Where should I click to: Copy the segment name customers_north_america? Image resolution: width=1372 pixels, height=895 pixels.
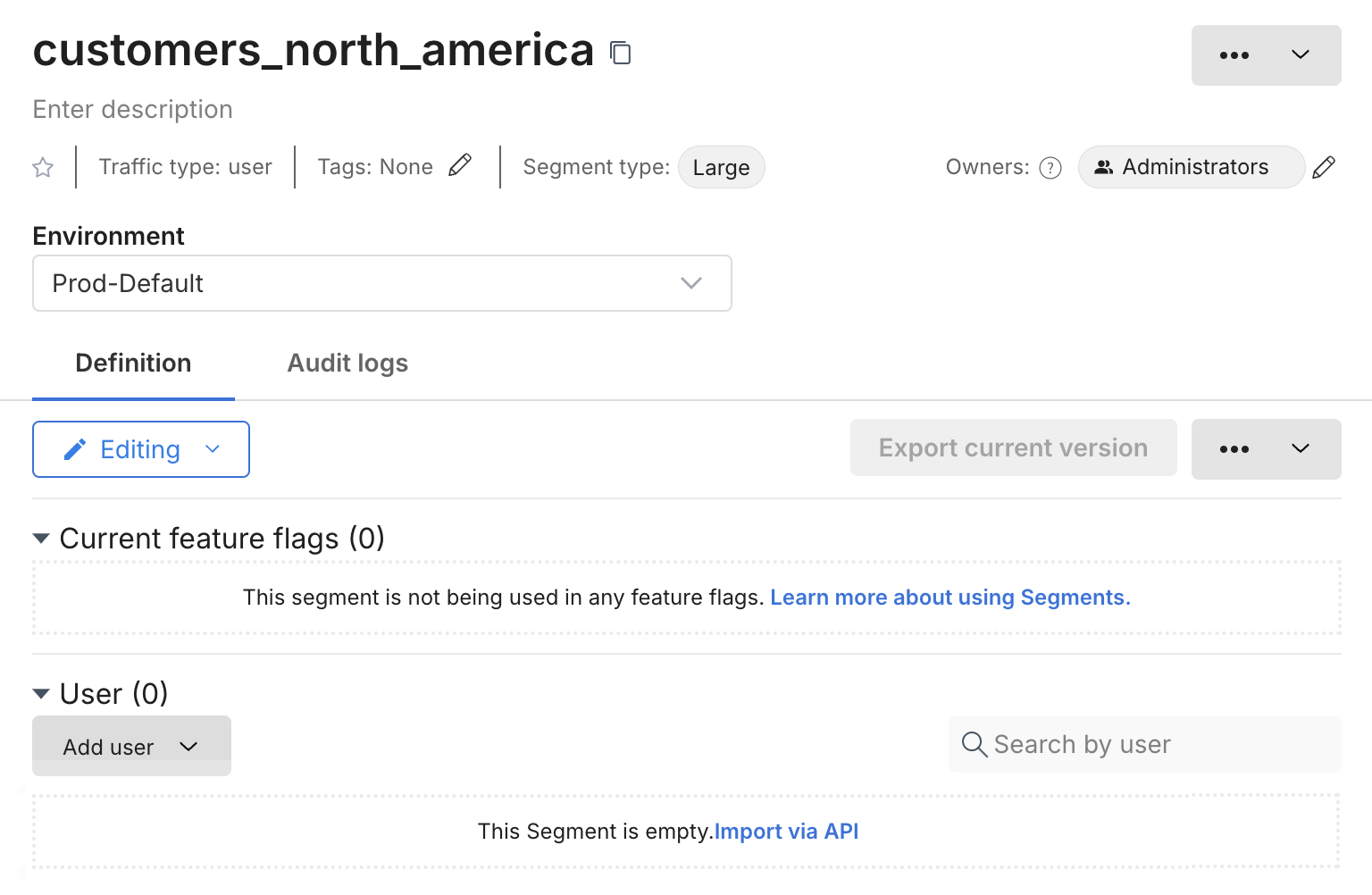point(620,53)
